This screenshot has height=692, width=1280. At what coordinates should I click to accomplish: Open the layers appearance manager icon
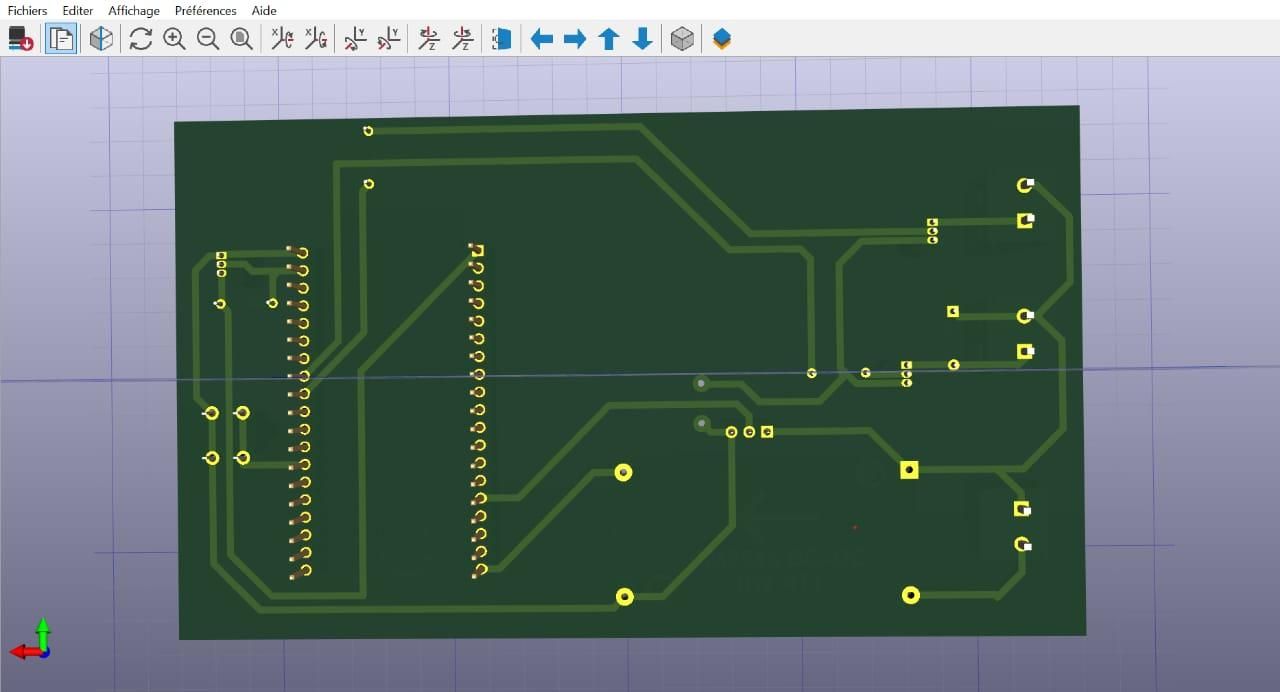point(722,39)
